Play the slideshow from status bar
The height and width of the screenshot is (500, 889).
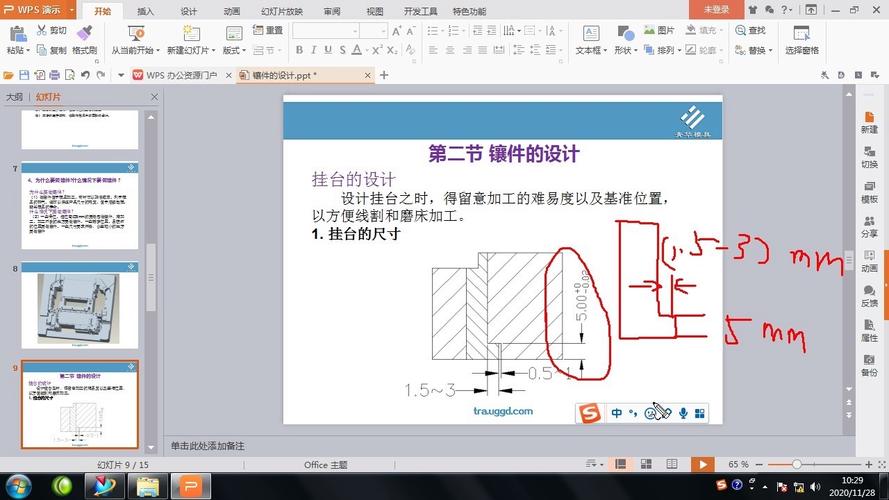[702, 464]
